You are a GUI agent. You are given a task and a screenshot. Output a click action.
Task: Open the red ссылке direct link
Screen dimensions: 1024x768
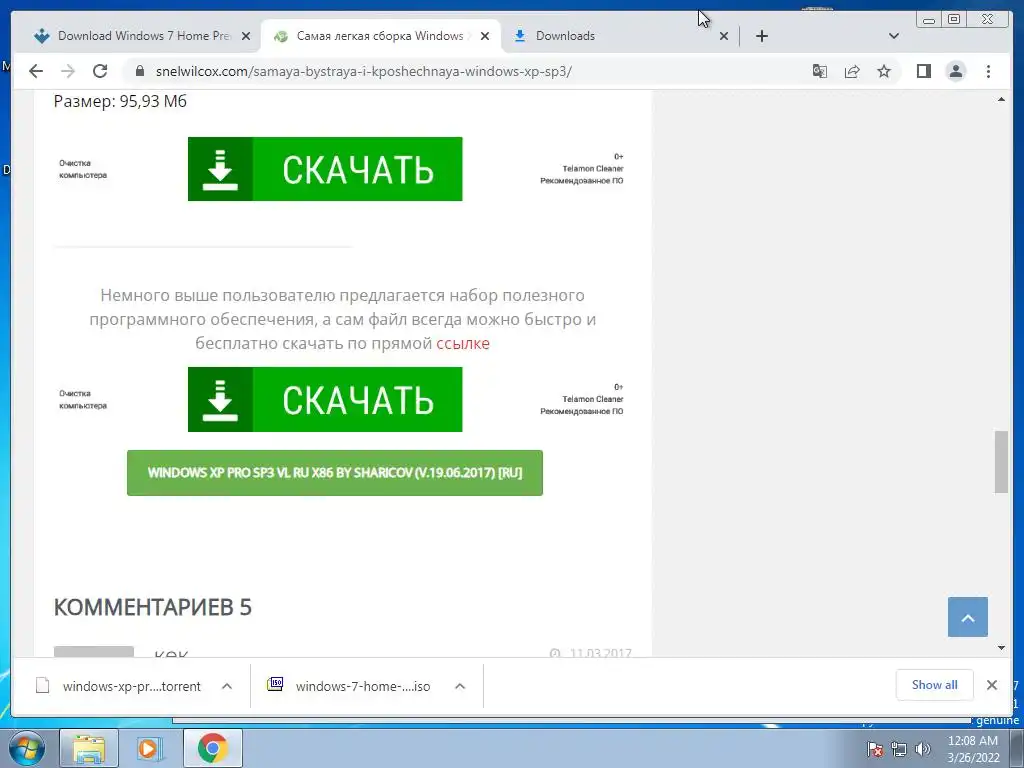(x=463, y=344)
